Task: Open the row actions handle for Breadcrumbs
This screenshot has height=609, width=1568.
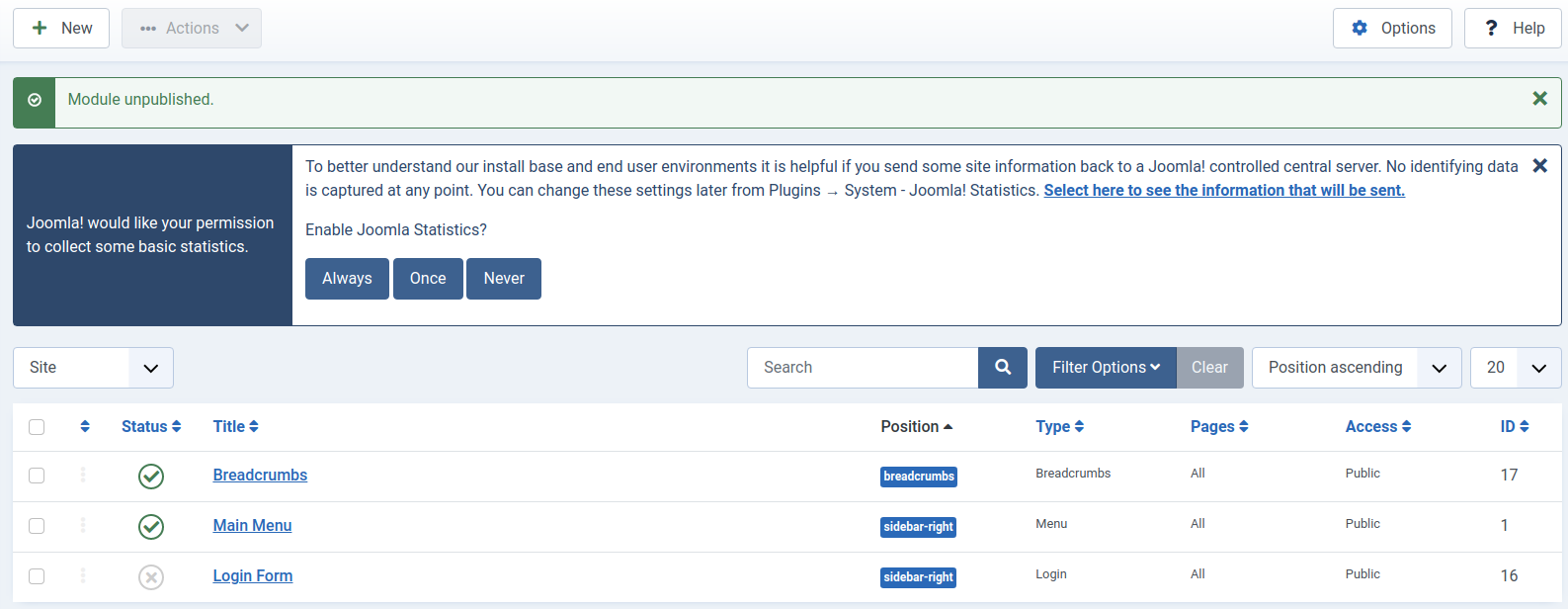Action: (83, 476)
